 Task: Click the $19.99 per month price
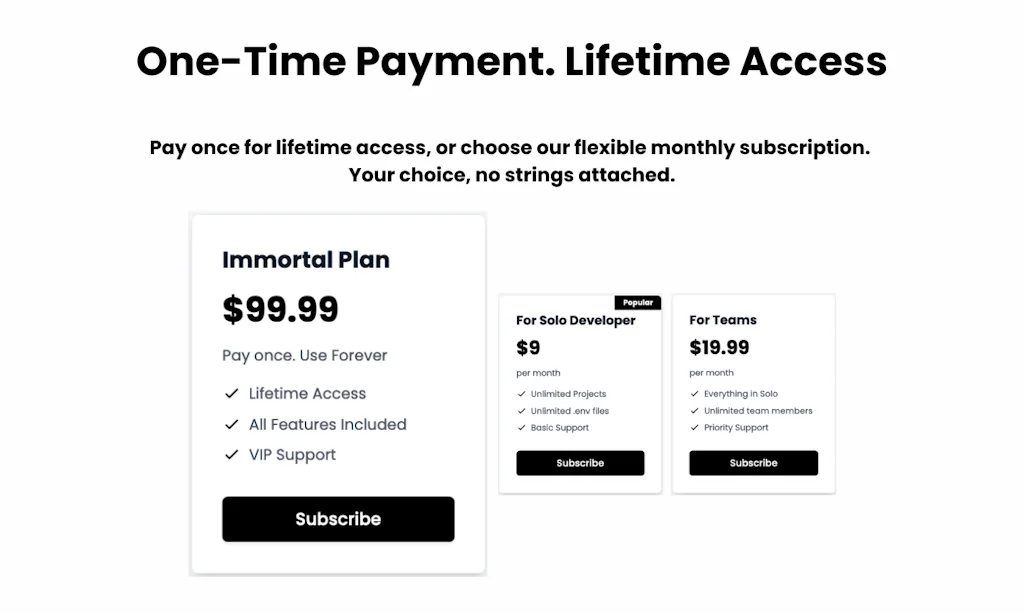pos(719,348)
